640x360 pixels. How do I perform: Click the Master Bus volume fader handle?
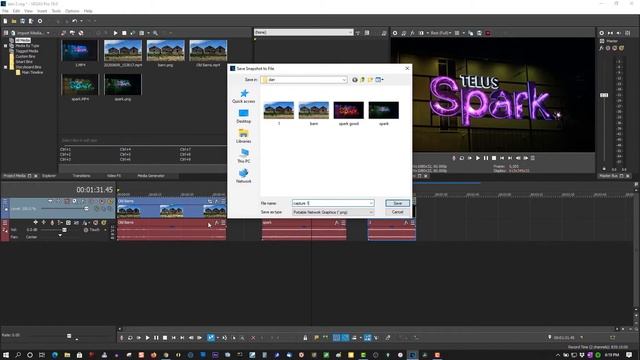604,95
